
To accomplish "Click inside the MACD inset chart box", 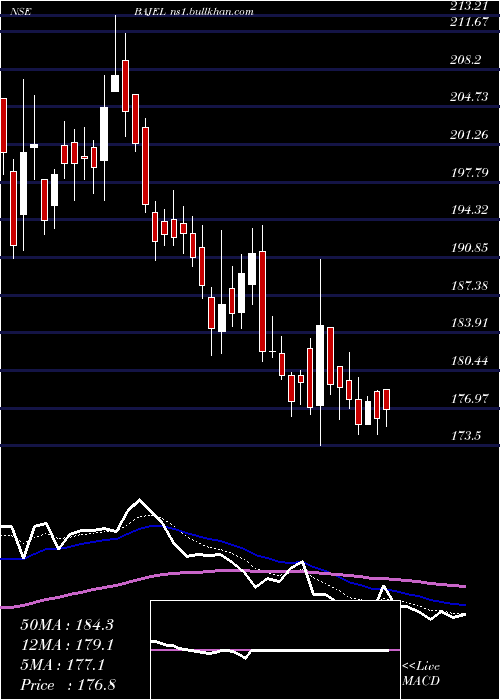I will pyautogui.click(x=275, y=650).
